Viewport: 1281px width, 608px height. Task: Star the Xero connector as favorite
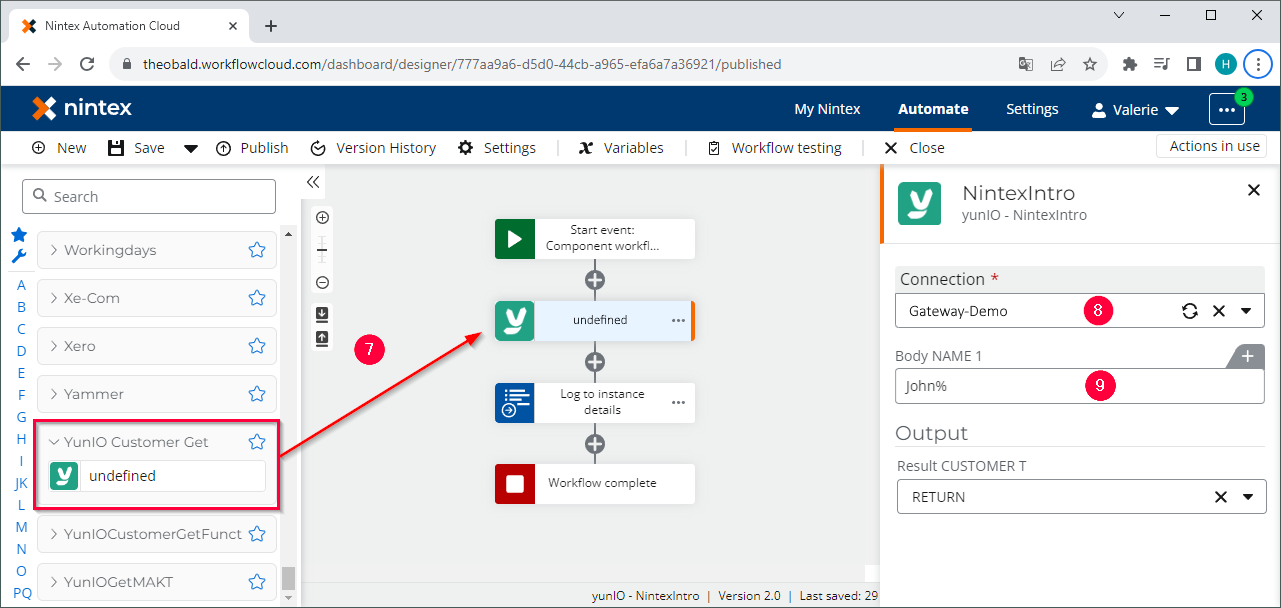coord(256,345)
